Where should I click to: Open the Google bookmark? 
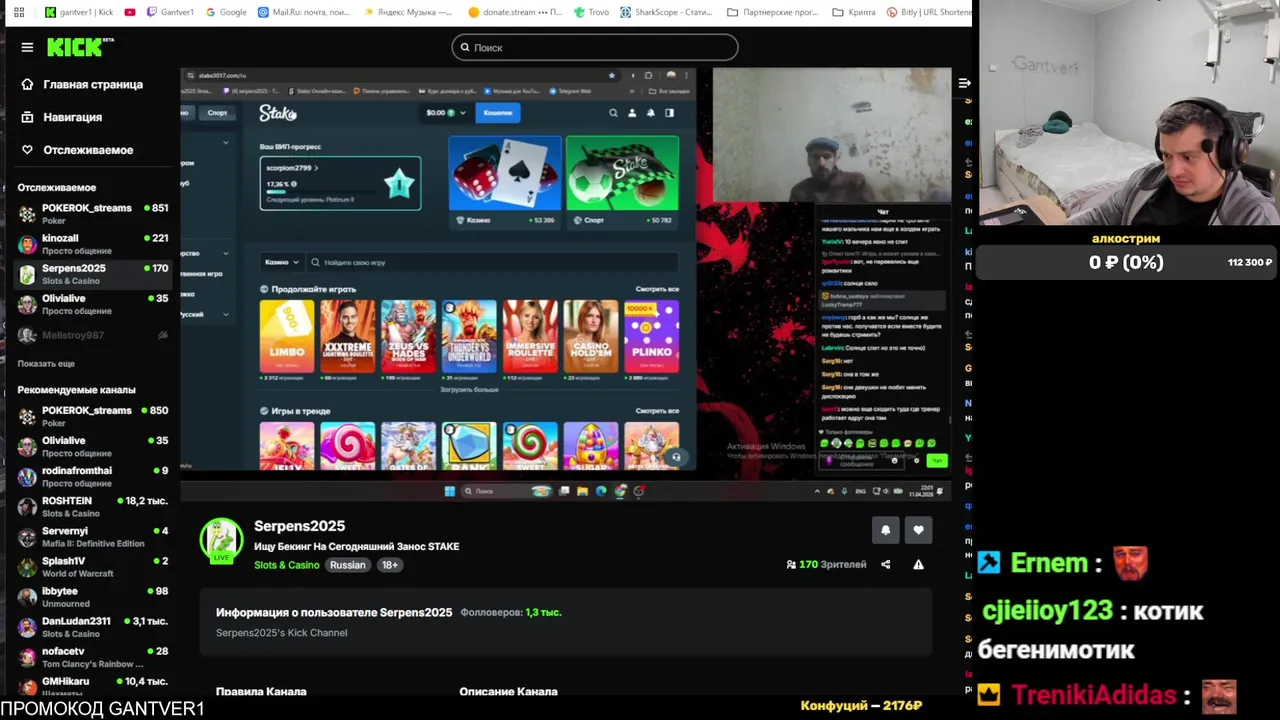[226, 12]
